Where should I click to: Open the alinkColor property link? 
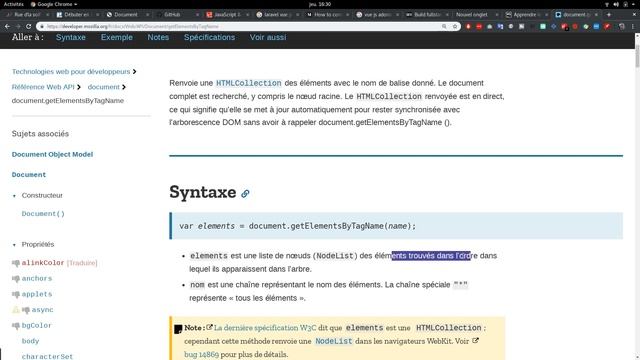point(43,263)
